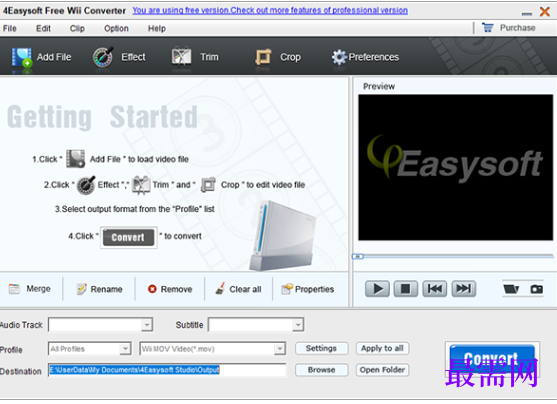557x404 pixels.
Task: Click the Open Folder button
Action: pos(382,370)
